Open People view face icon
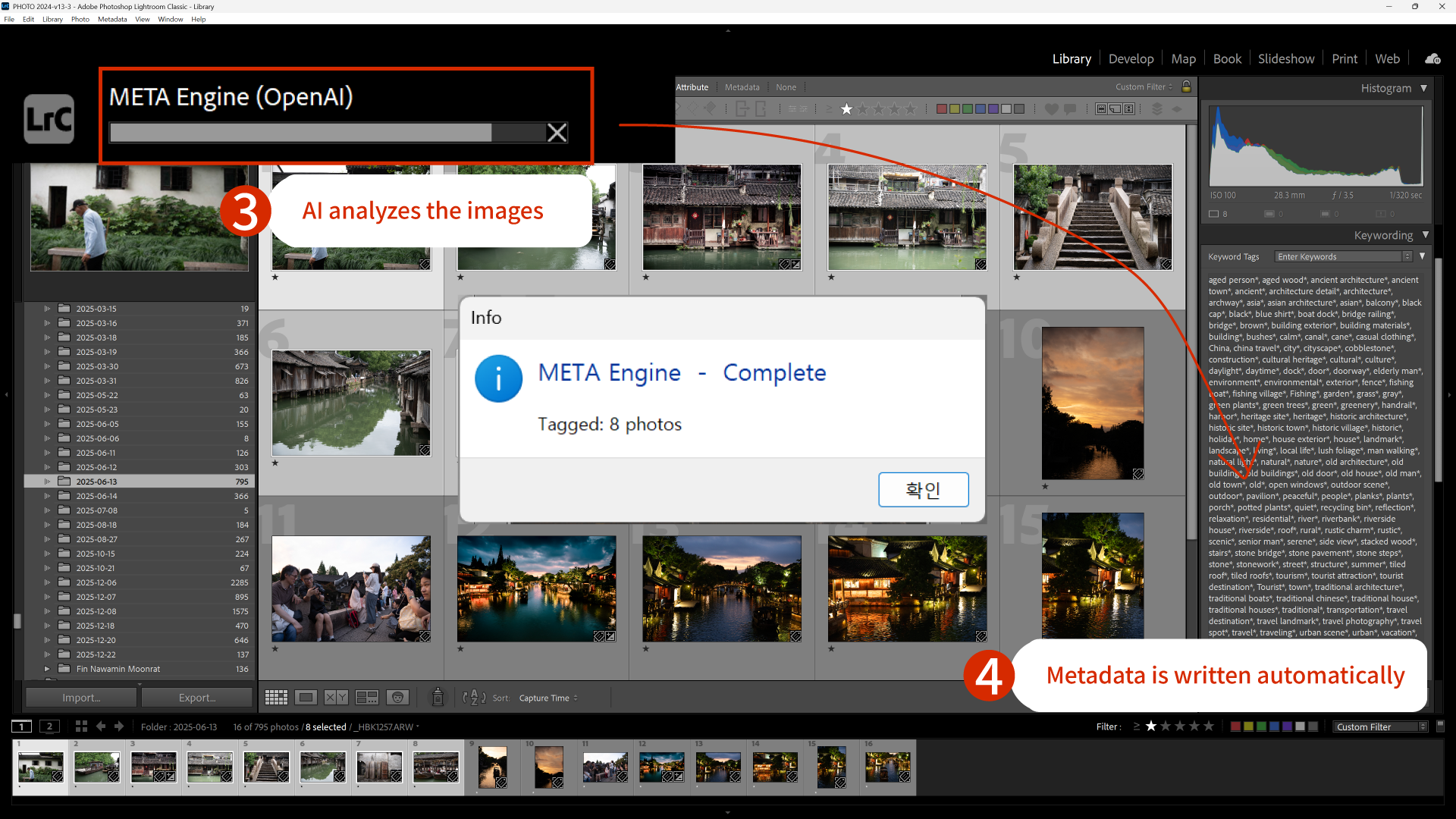1456x819 pixels. 397,698
